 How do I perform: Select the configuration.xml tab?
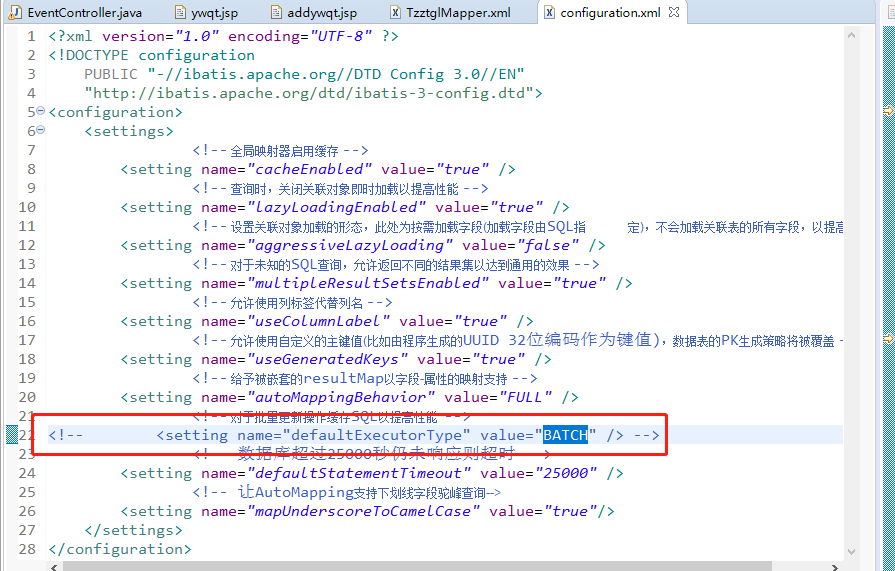(610, 13)
